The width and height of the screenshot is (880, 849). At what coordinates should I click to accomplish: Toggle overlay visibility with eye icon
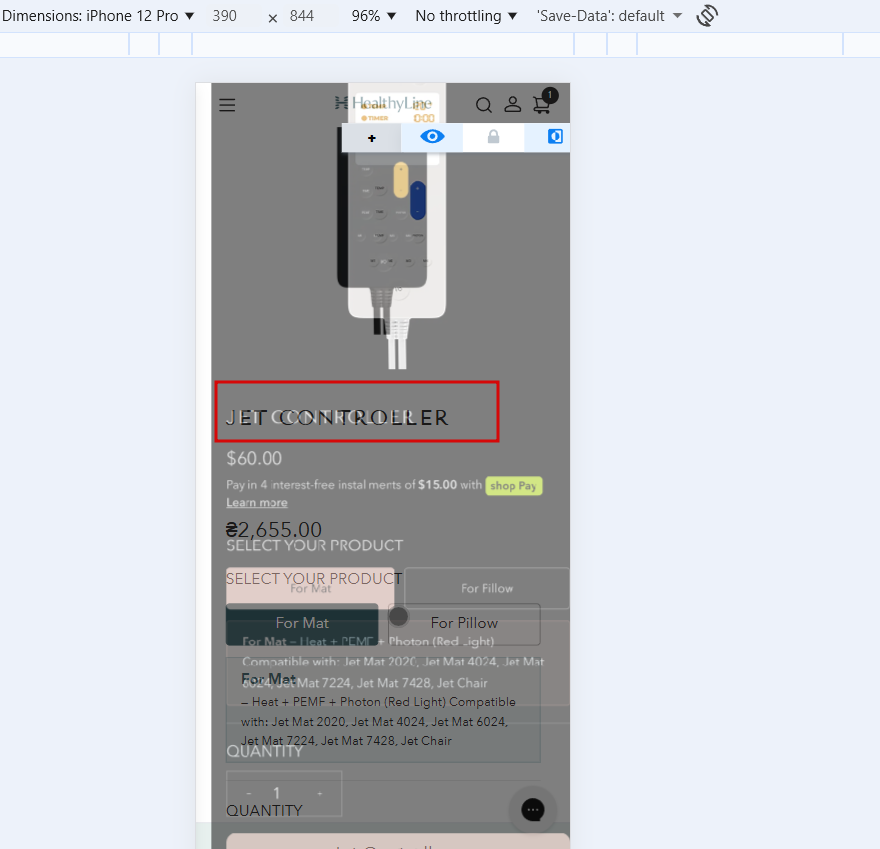(432, 137)
